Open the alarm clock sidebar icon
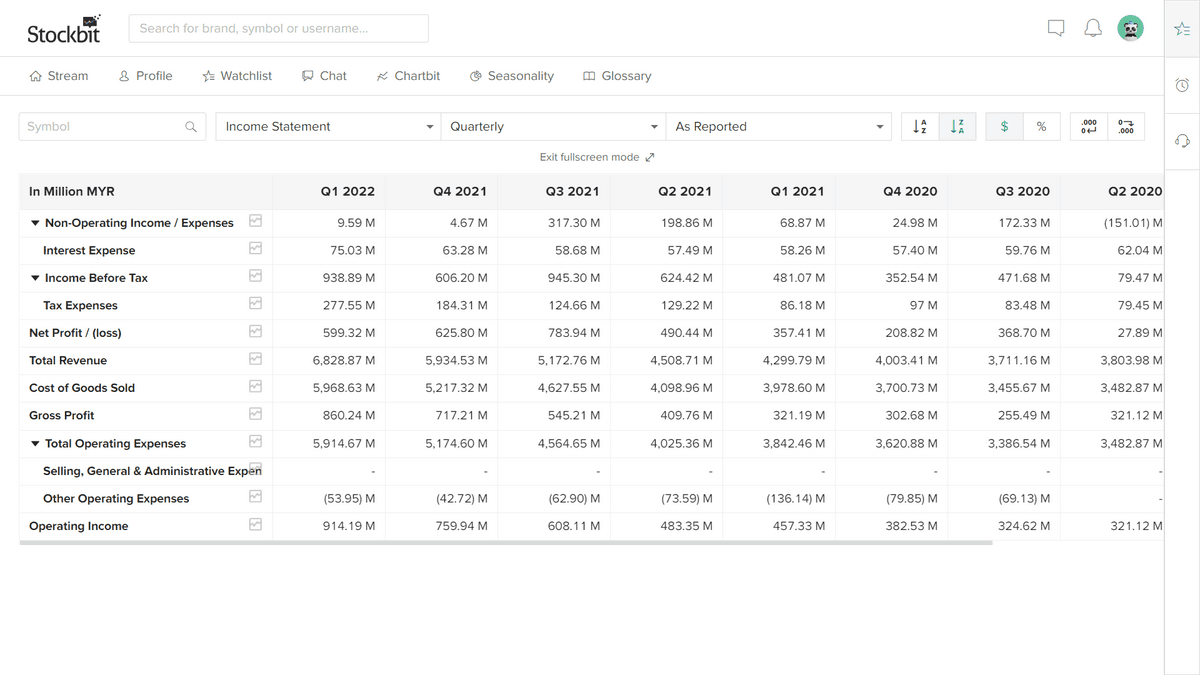1200x675 pixels. coord(1182,86)
